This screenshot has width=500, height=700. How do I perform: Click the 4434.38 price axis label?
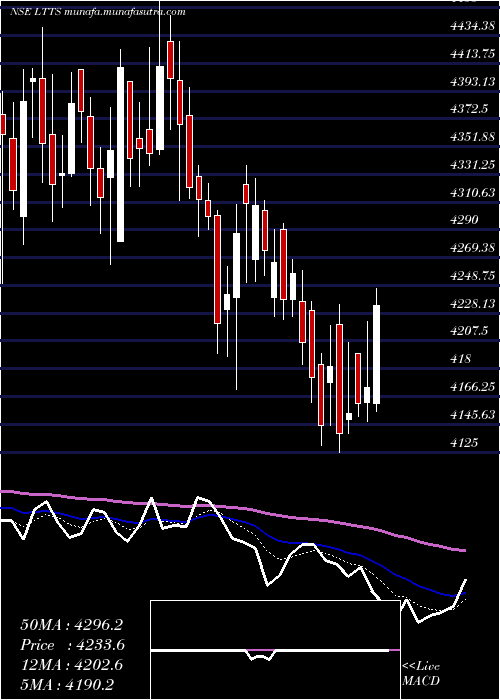pyautogui.click(x=473, y=26)
